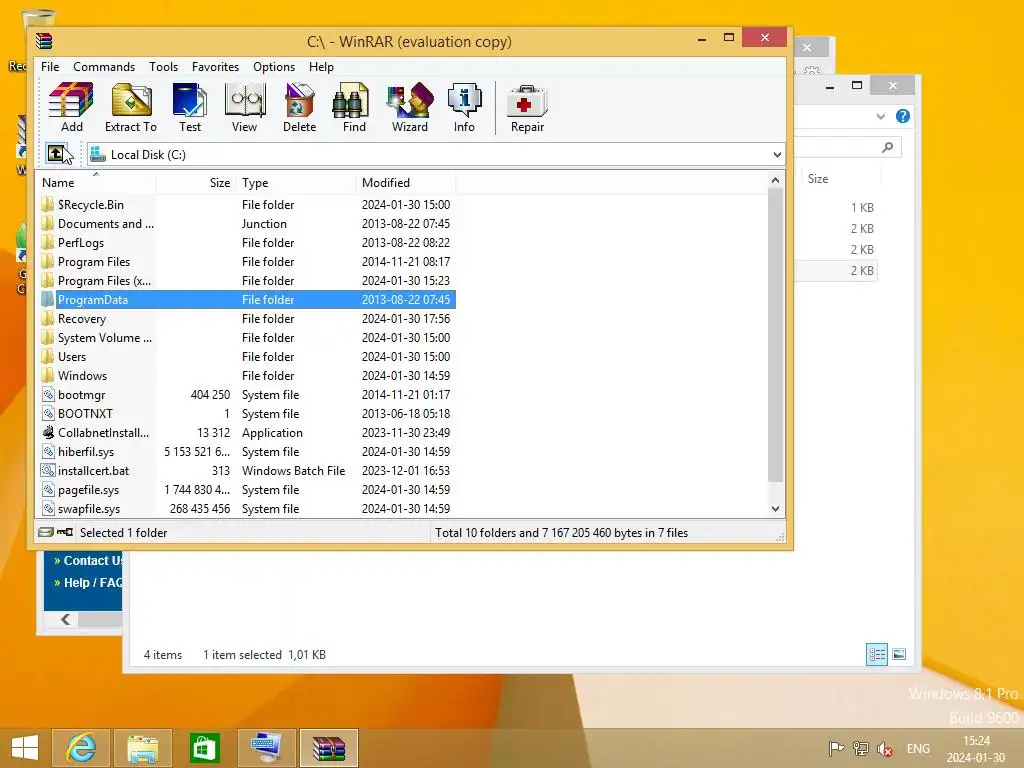This screenshot has width=1024, height=768.
Task: Click the WinRAR title bar books icon
Action: [44, 41]
